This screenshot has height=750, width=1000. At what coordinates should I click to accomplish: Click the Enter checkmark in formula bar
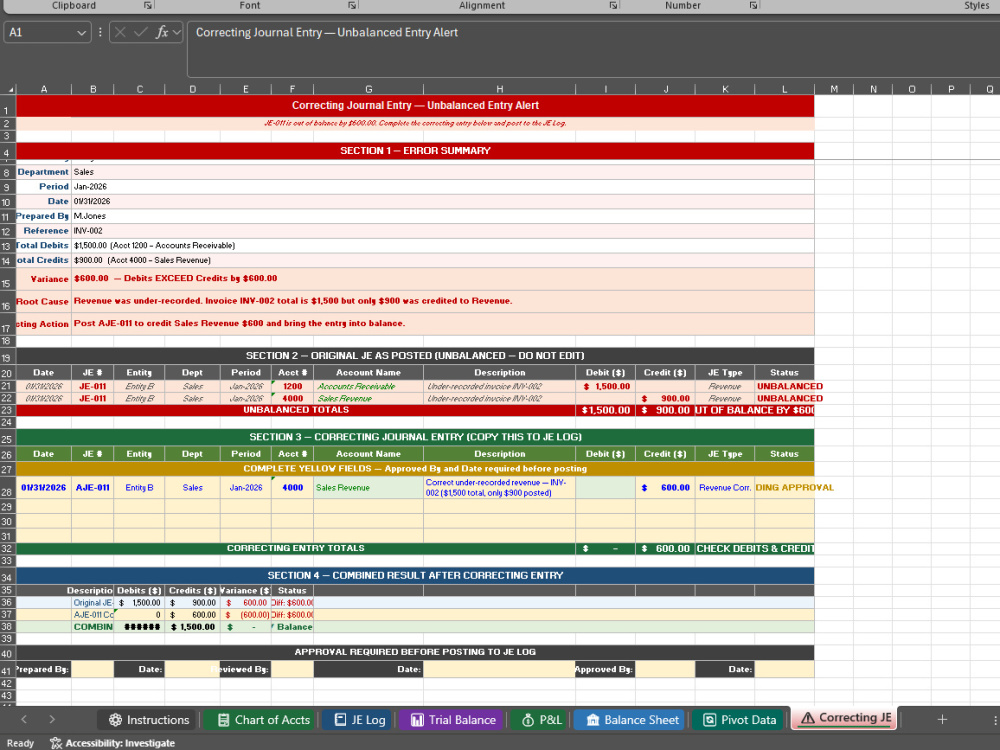(x=140, y=32)
